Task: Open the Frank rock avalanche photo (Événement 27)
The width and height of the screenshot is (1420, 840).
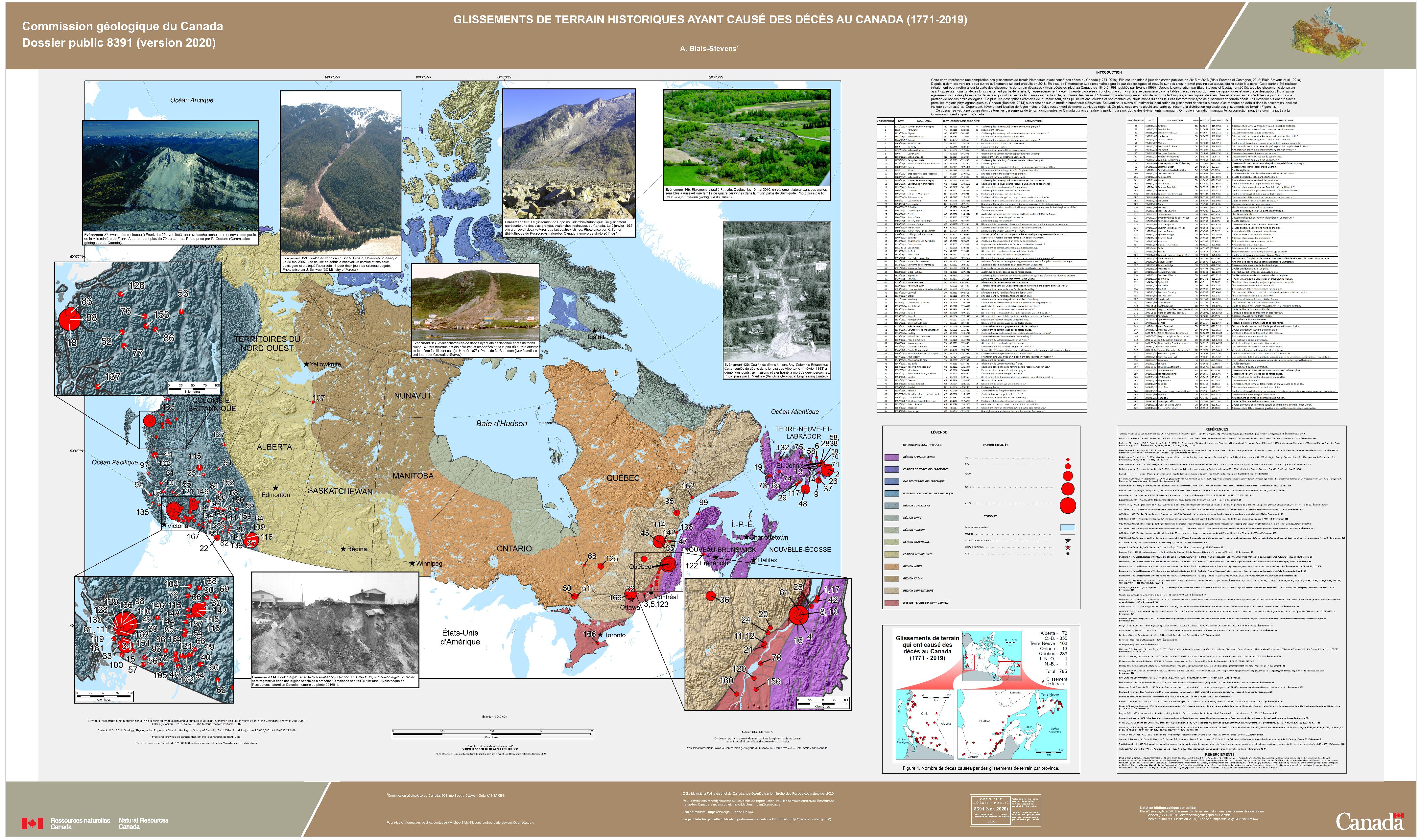Action: 170,176
